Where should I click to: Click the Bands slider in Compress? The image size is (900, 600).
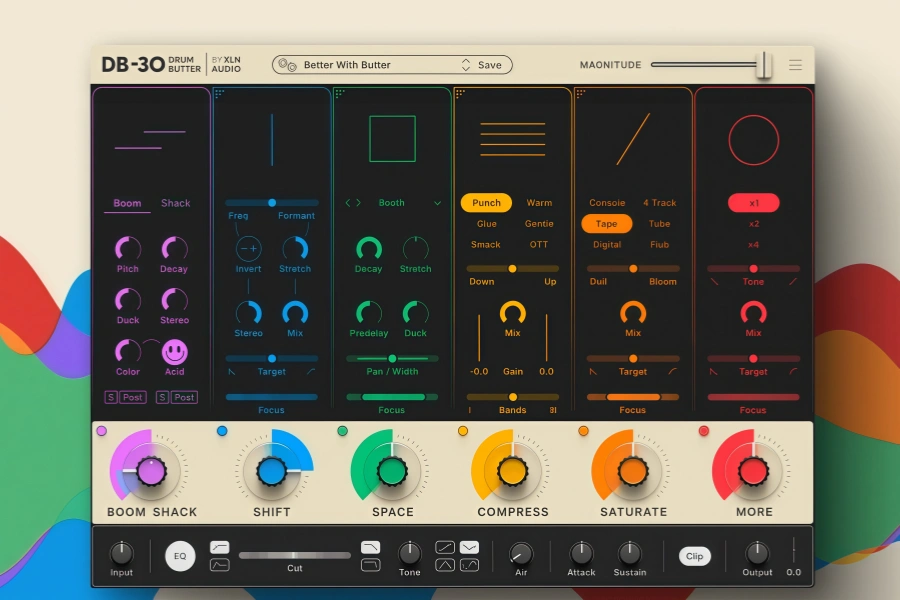coord(513,397)
